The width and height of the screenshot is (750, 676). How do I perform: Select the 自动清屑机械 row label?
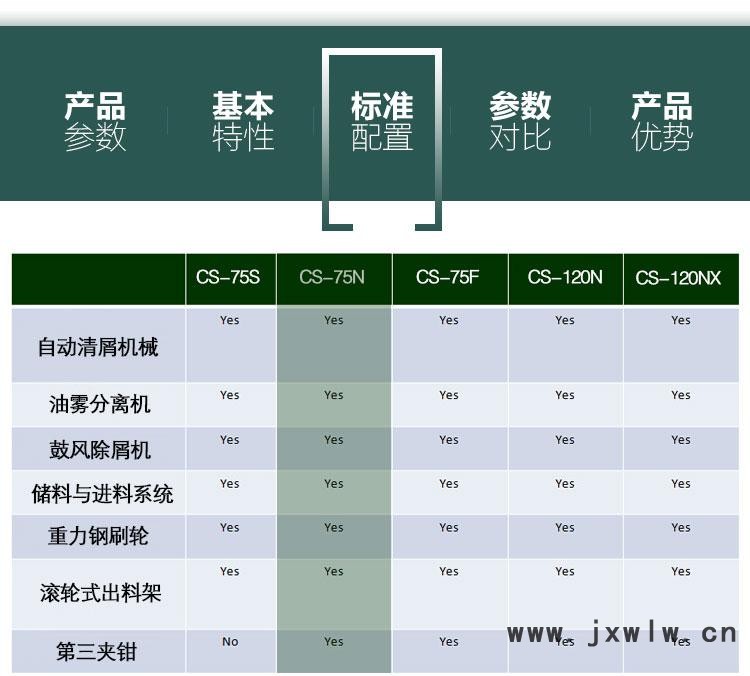click(98, 347)
